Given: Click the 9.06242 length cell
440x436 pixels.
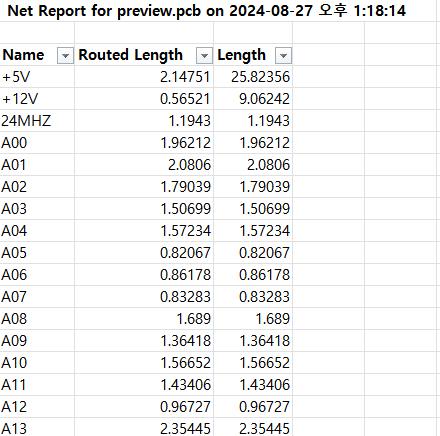Looking at the screenshot, I should click(253, 99).
